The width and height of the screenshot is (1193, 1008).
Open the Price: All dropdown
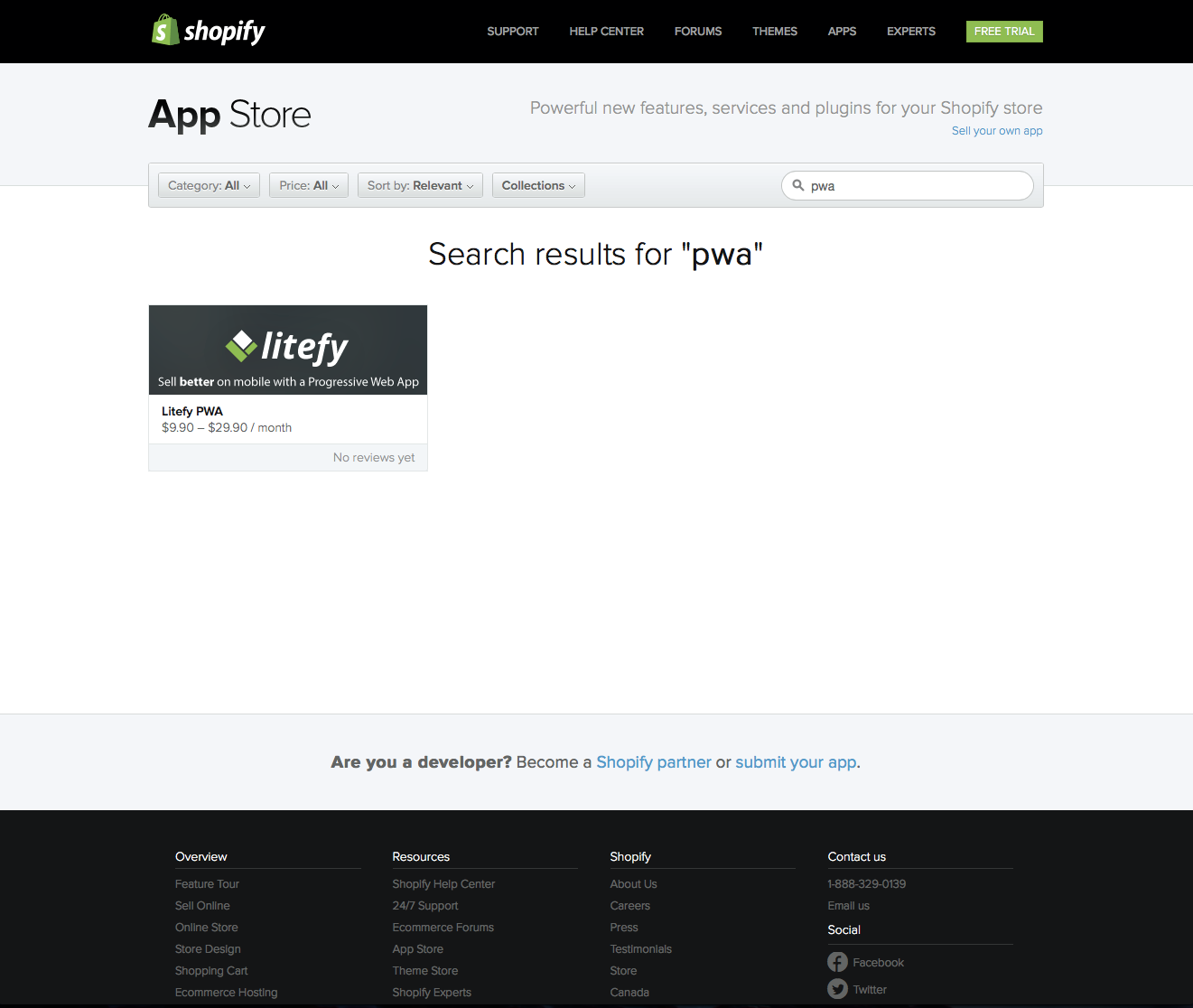click(x=309, y=185)
